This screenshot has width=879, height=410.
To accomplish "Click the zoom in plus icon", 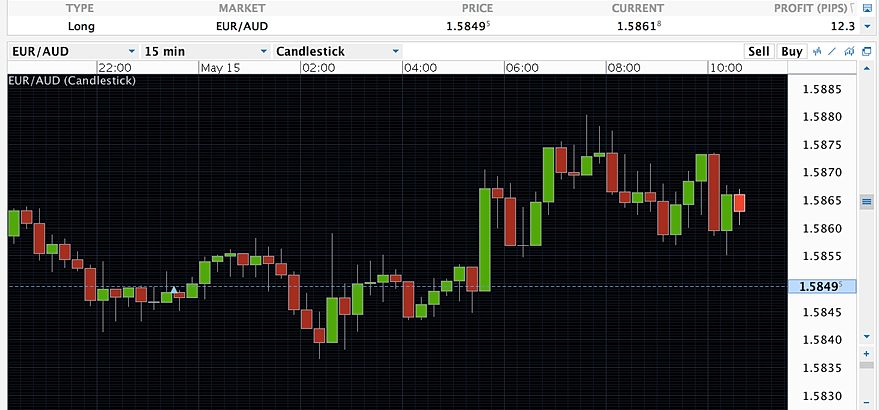I will [x=867, y=354].
